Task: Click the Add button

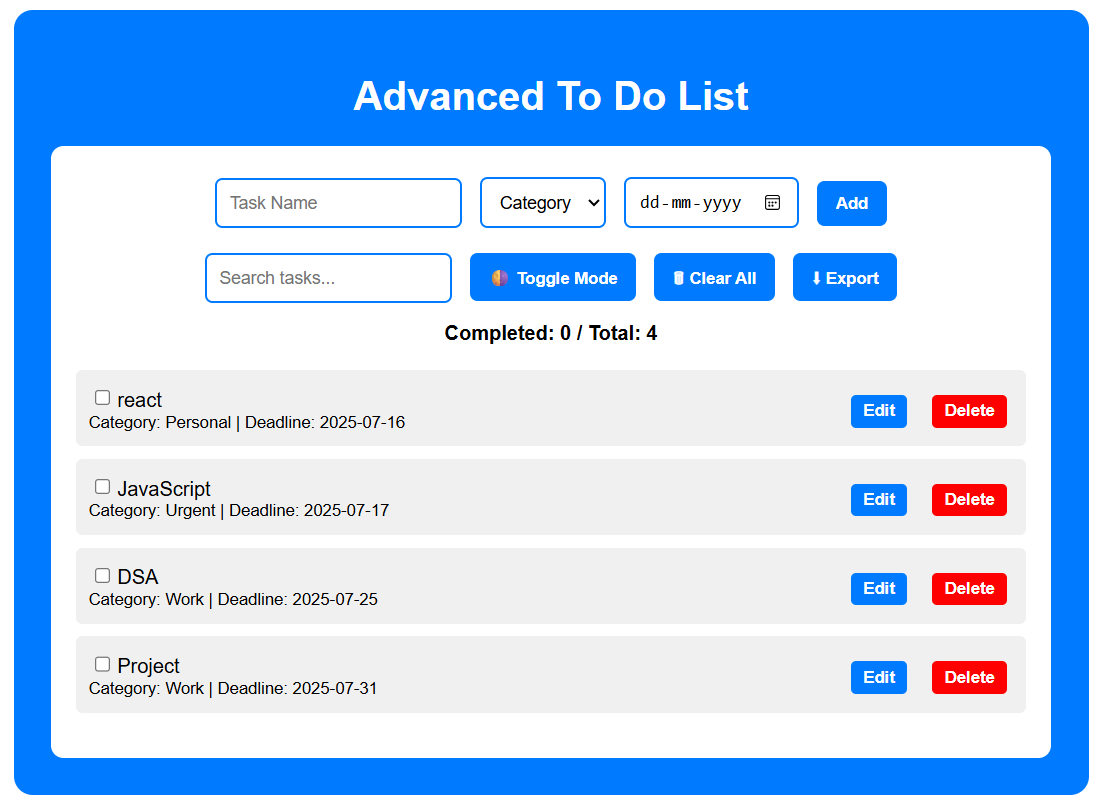Action: coord(851,203)
